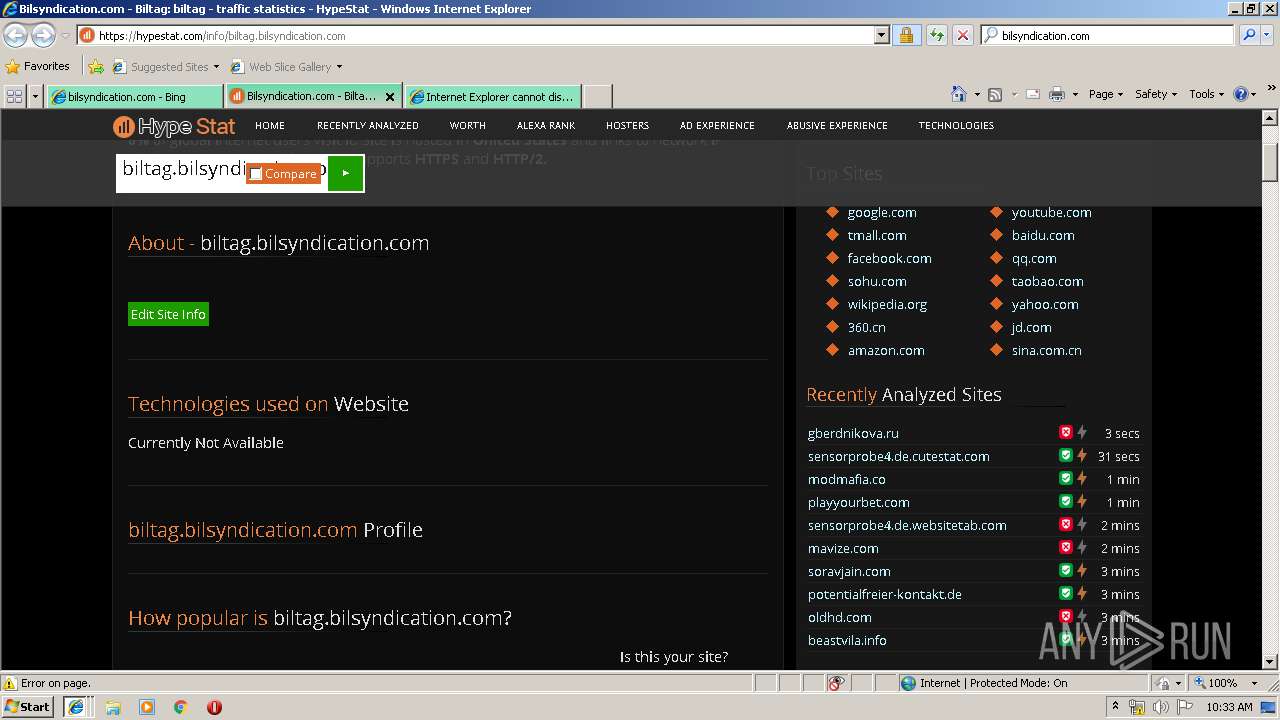Open the Web Slice Gallery link
1280x720 pixels.
286,67
